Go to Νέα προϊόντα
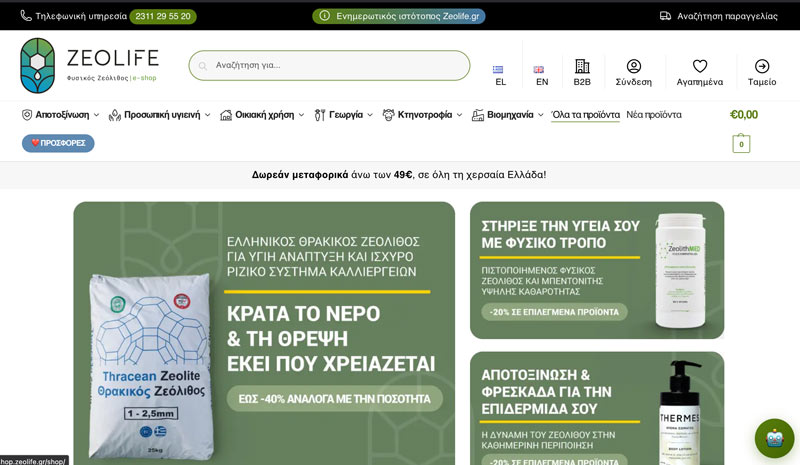 [654, 115]
